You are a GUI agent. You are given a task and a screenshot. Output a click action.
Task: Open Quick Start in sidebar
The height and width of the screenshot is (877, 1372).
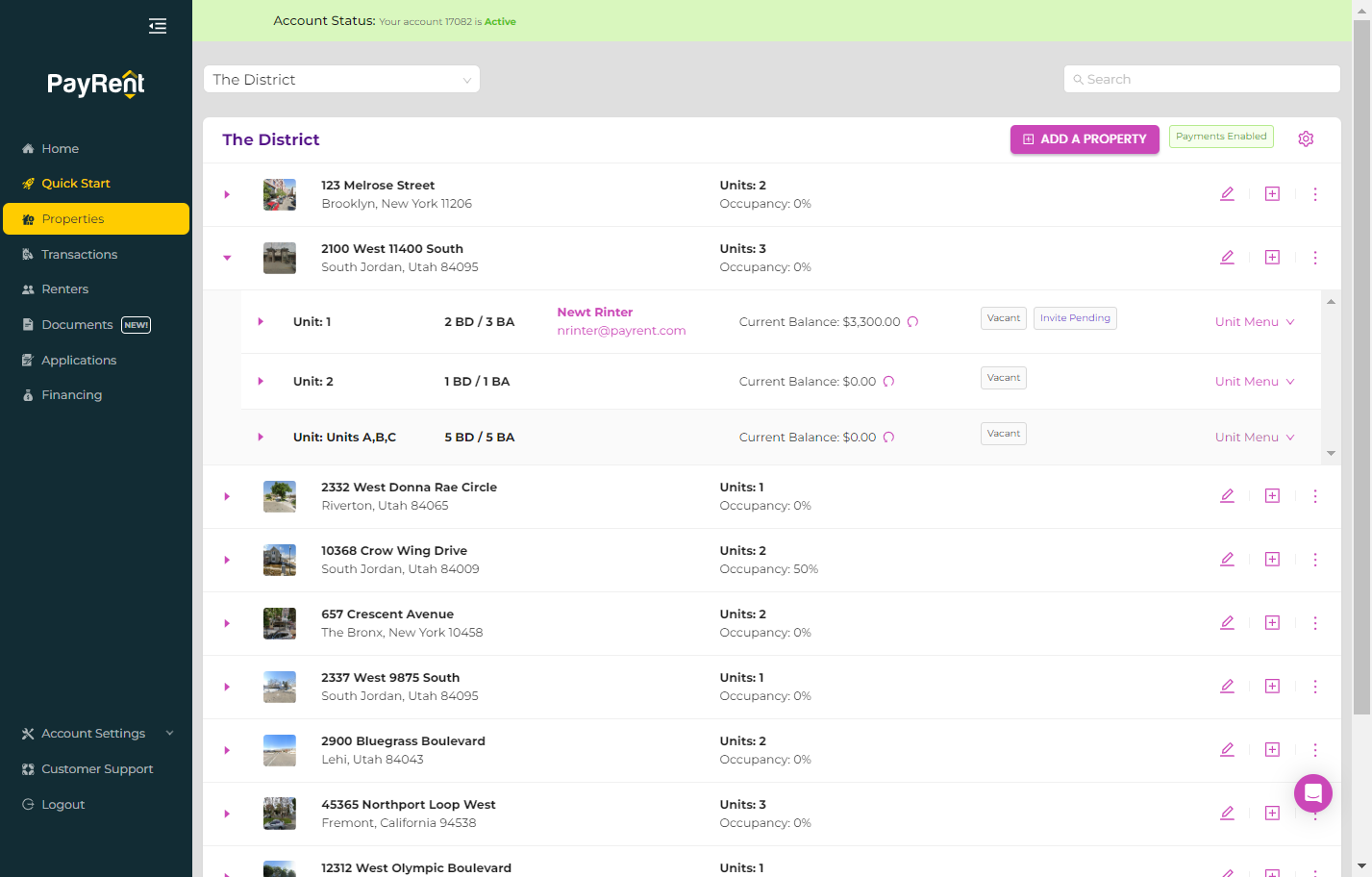pyautogui.click(x=96, y=183)
